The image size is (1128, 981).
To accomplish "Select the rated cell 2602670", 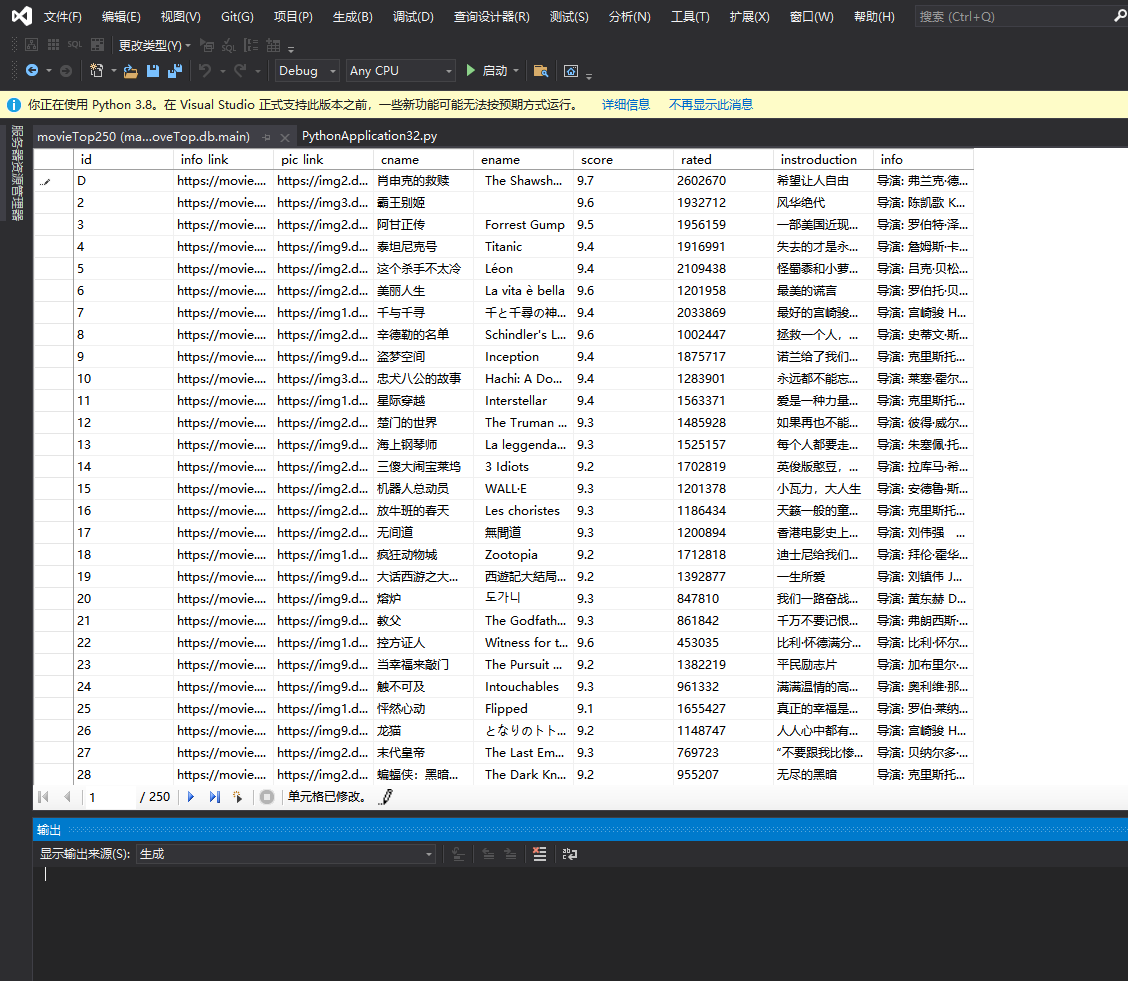I will (722, 181).
